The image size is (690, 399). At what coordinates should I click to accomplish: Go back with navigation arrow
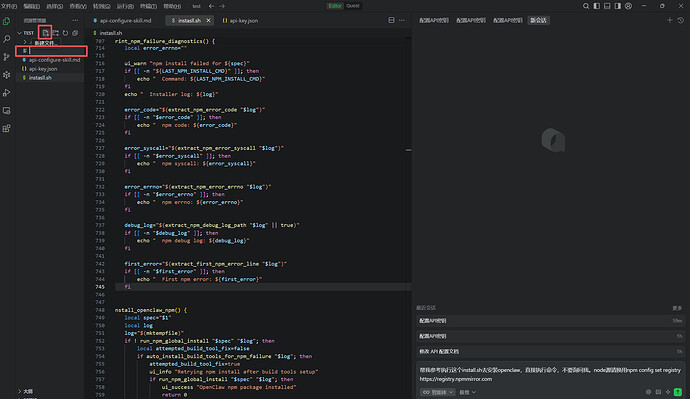[x=212, y=6]
